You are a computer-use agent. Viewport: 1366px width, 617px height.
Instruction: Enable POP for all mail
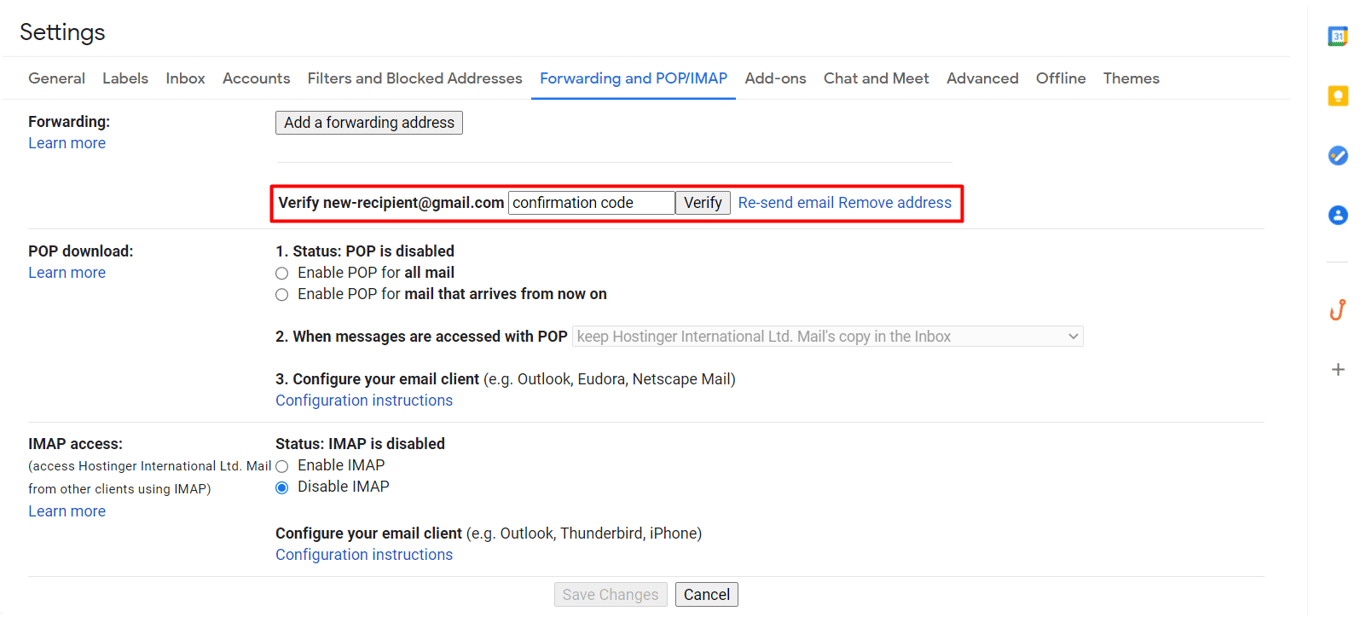(x=281, y=272)
